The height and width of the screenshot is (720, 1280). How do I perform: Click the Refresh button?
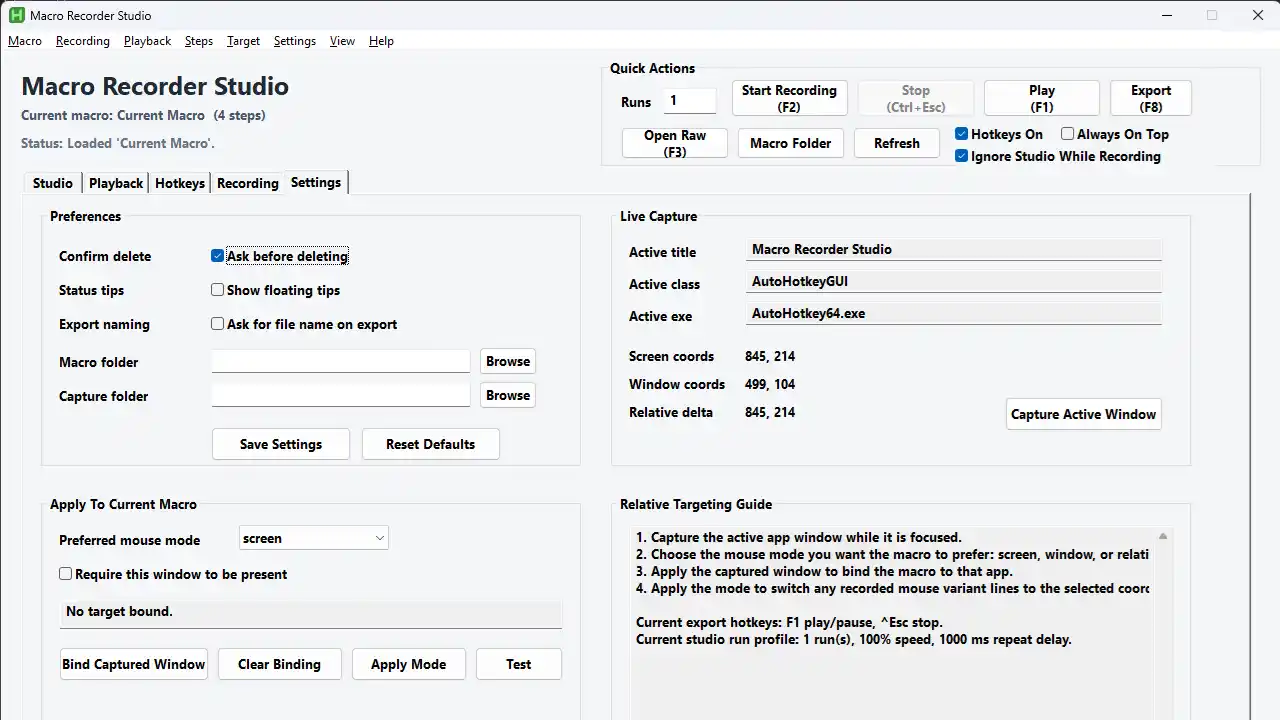pyautogui.click(x=897, y=143)
